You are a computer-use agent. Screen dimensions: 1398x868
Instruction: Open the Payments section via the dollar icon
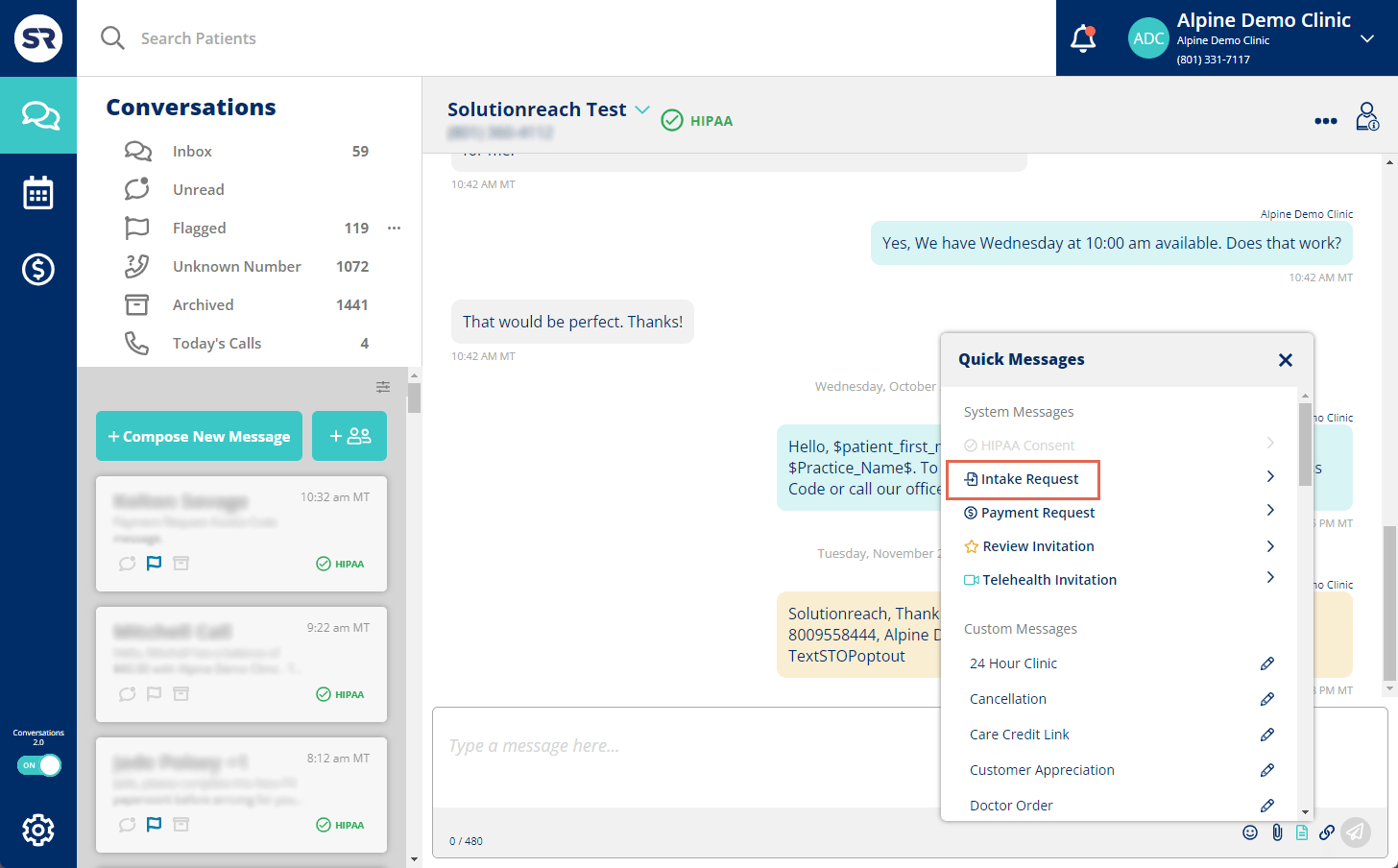[x=38, y=270]
